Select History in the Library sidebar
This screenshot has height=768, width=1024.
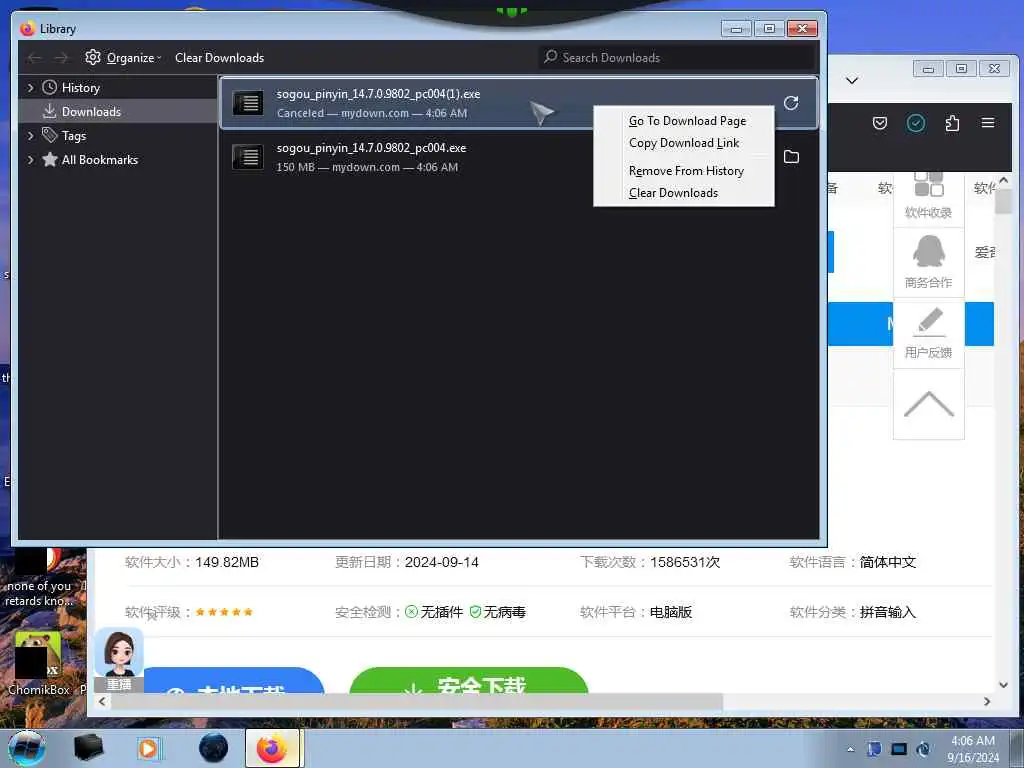(80, 88)
